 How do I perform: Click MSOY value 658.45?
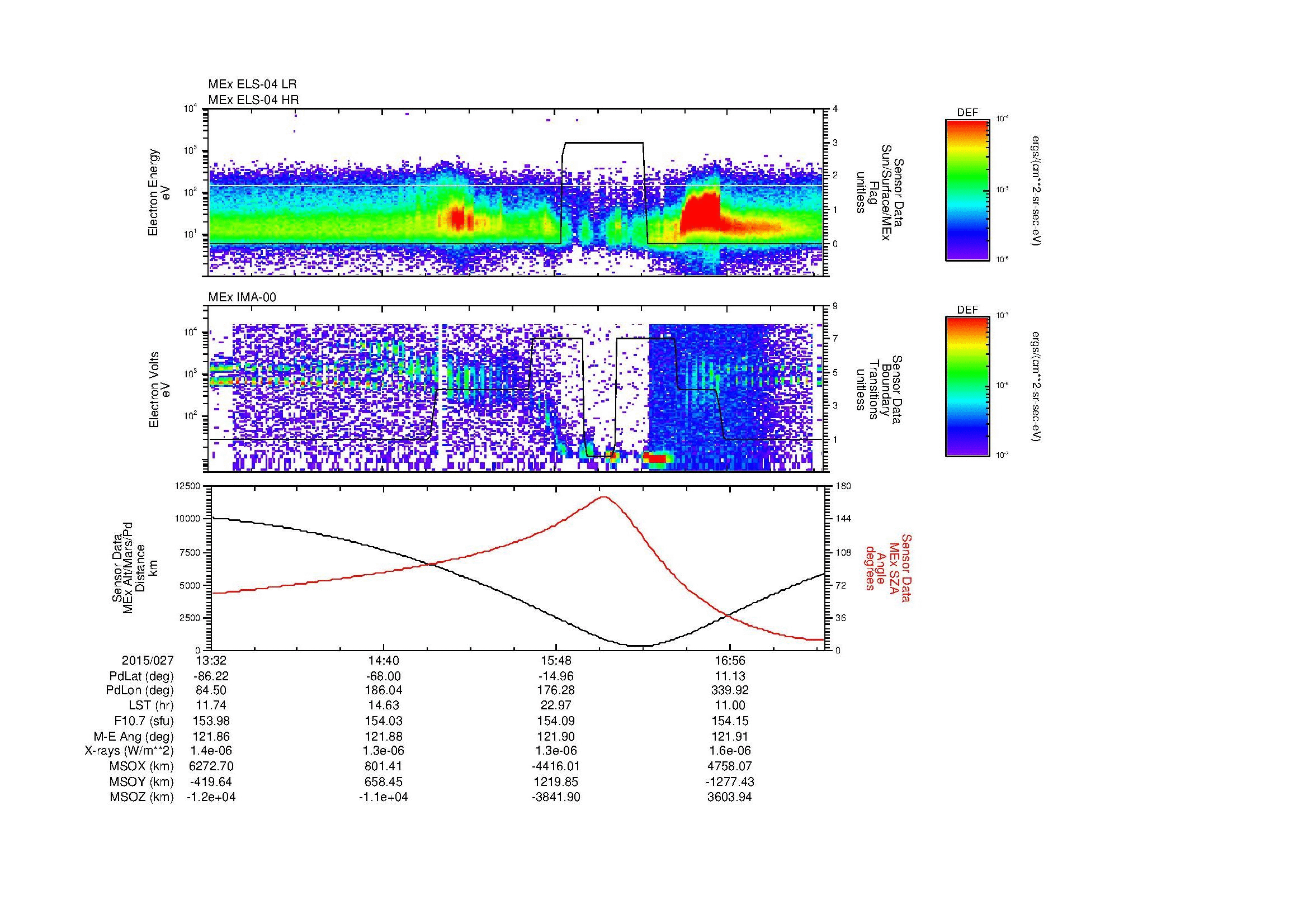click(384, 781)
